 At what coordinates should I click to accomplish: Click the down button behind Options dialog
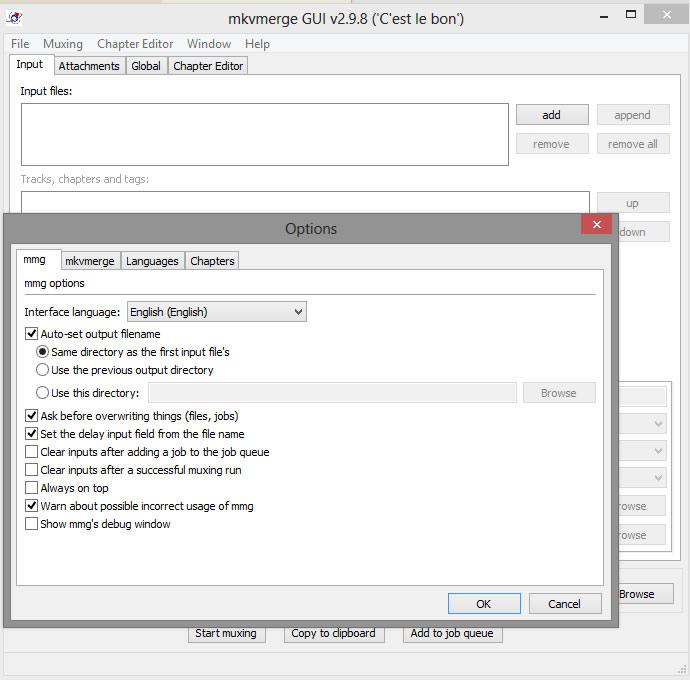[644, 232]
